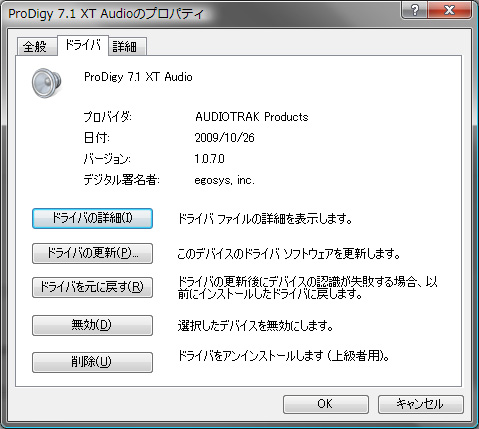This screenshot has height=429, width=479.
Task: Click ドライバを元に戻す(R) button
Action: click(x=92, y=287)
